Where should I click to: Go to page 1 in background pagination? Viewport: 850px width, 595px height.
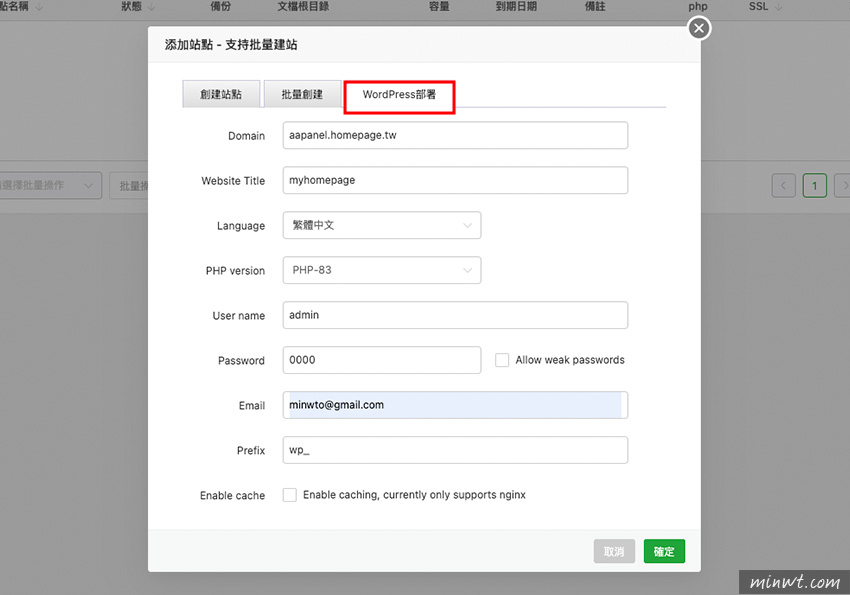(x=814, y=186)
